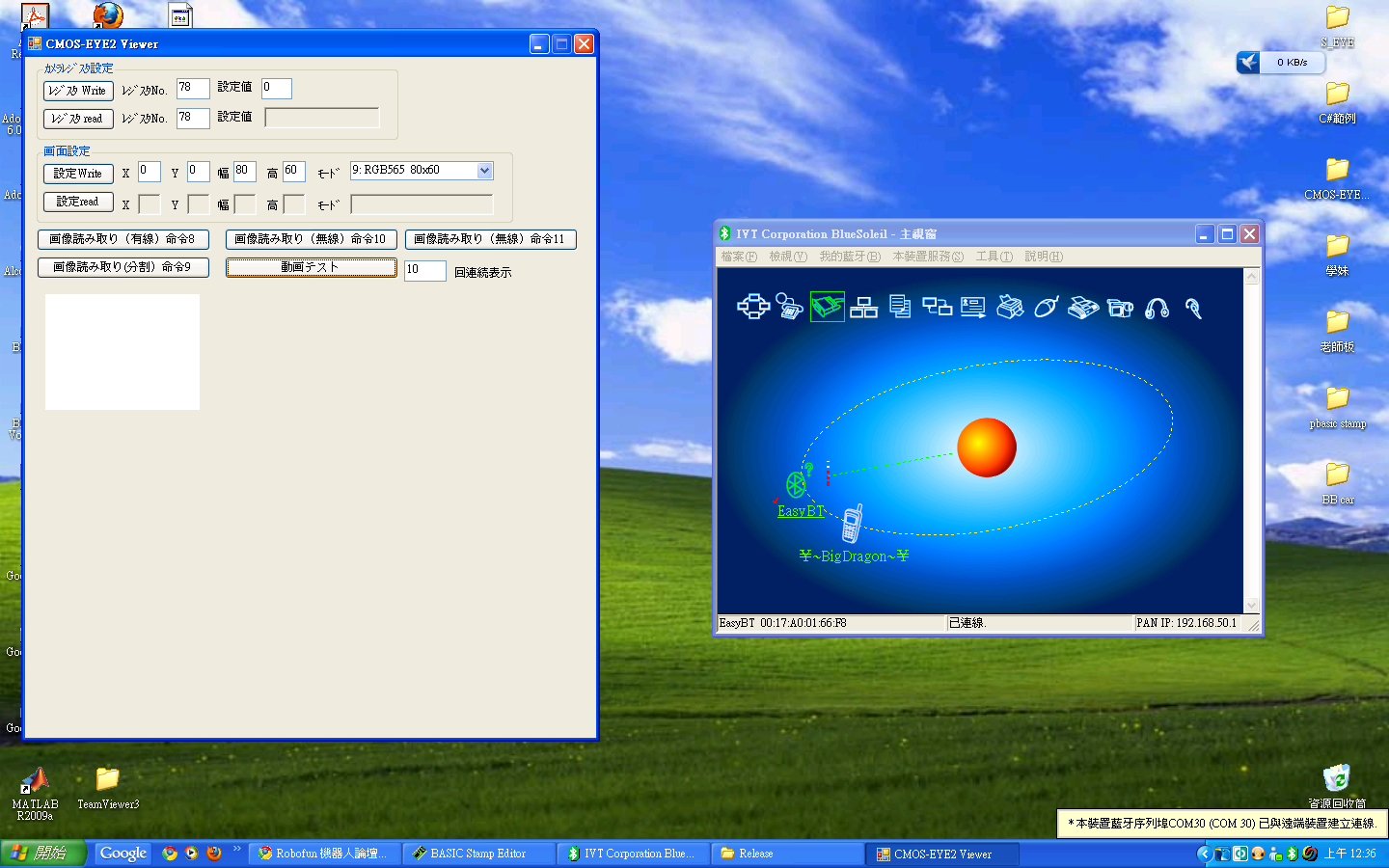Select the TeamViewer3 folder on desktop
The image size is (1389, 868).
pyautogui.click(x=107, y=789)
